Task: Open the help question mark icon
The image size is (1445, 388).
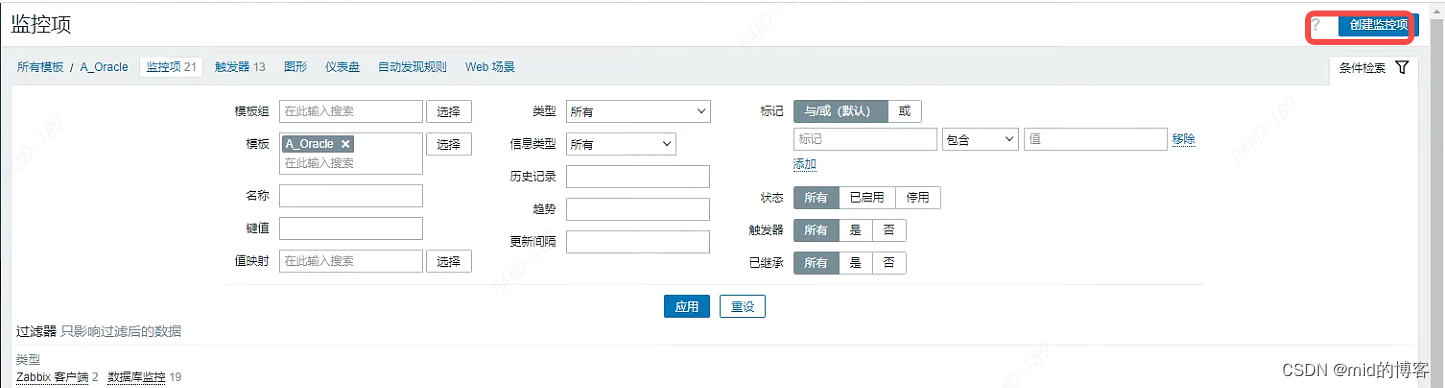Action: tap(1316, 25)
